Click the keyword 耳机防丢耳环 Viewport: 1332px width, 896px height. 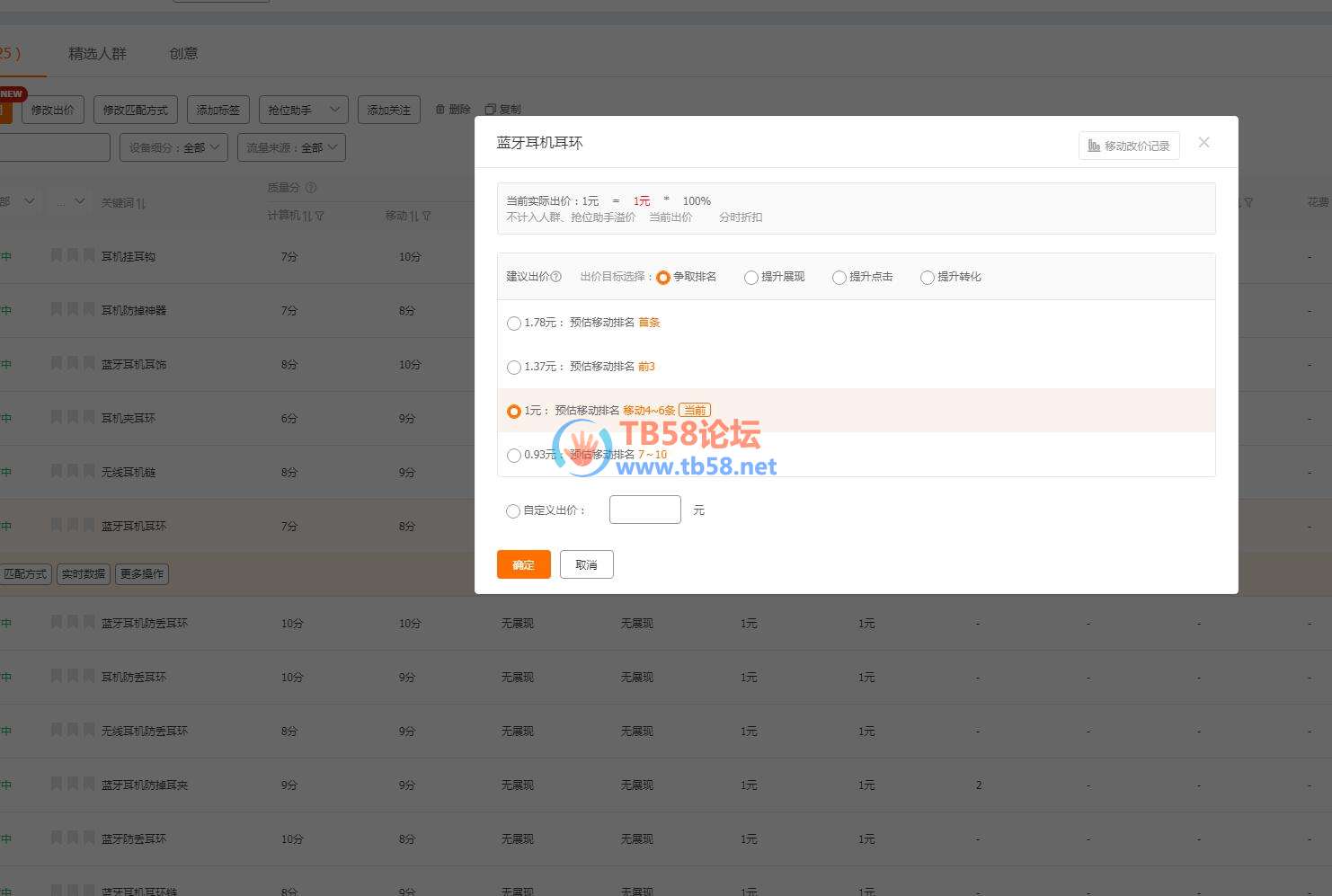click(134, 677)
